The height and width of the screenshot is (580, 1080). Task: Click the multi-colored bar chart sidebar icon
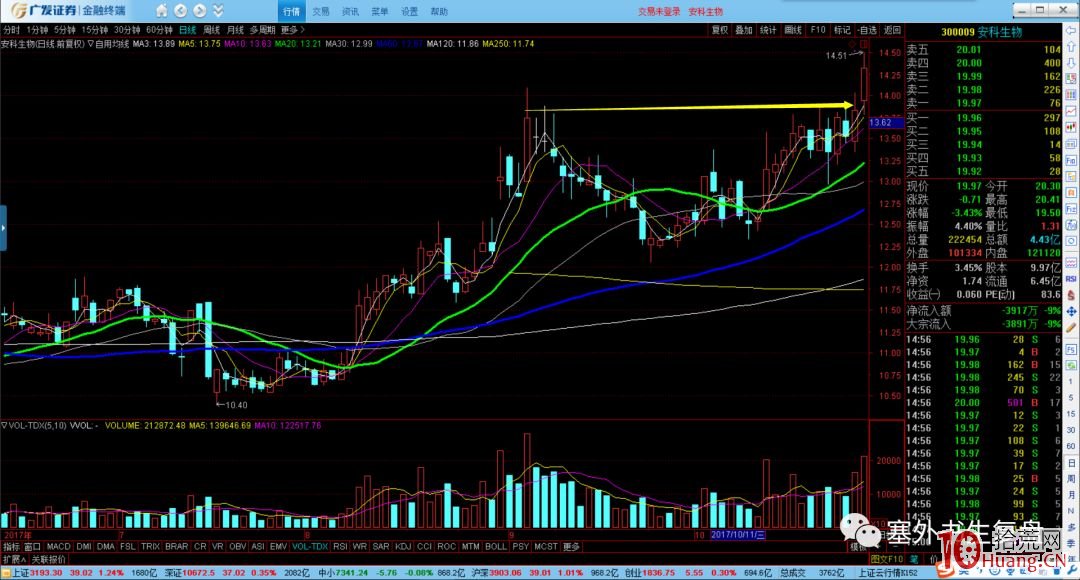click(x=1072, y=95)
